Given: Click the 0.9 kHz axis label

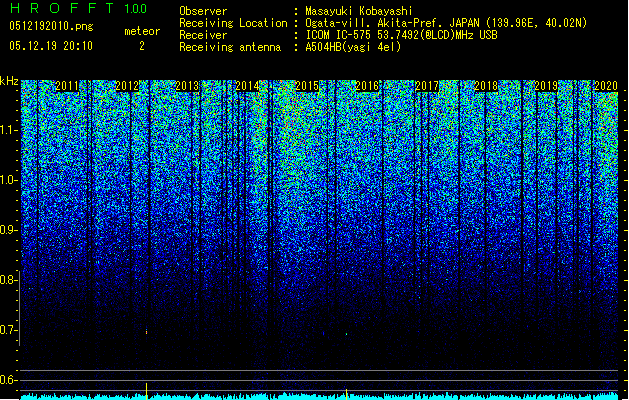Looking at the screenshot, I should pyautogui.click(x=8, y=230).
